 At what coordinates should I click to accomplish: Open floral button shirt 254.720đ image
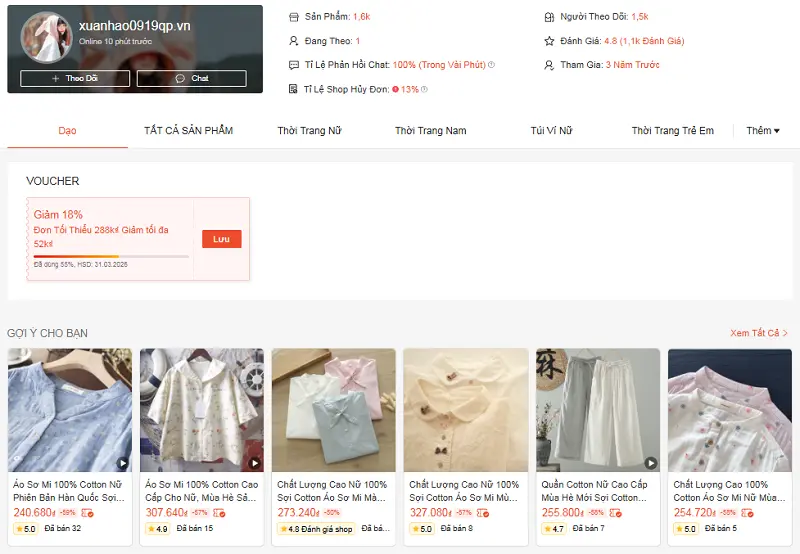coord(730,410)
